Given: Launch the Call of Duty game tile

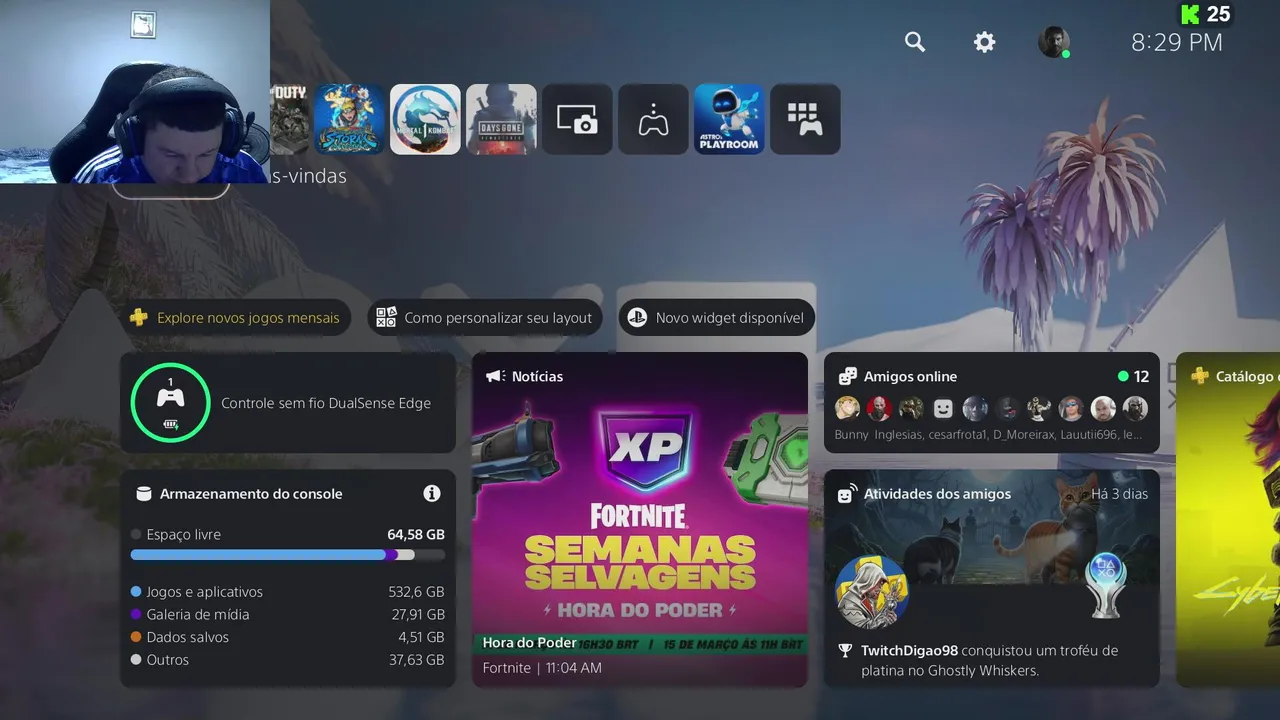Looking at the screenshot, I should click(x=290, y=119).
